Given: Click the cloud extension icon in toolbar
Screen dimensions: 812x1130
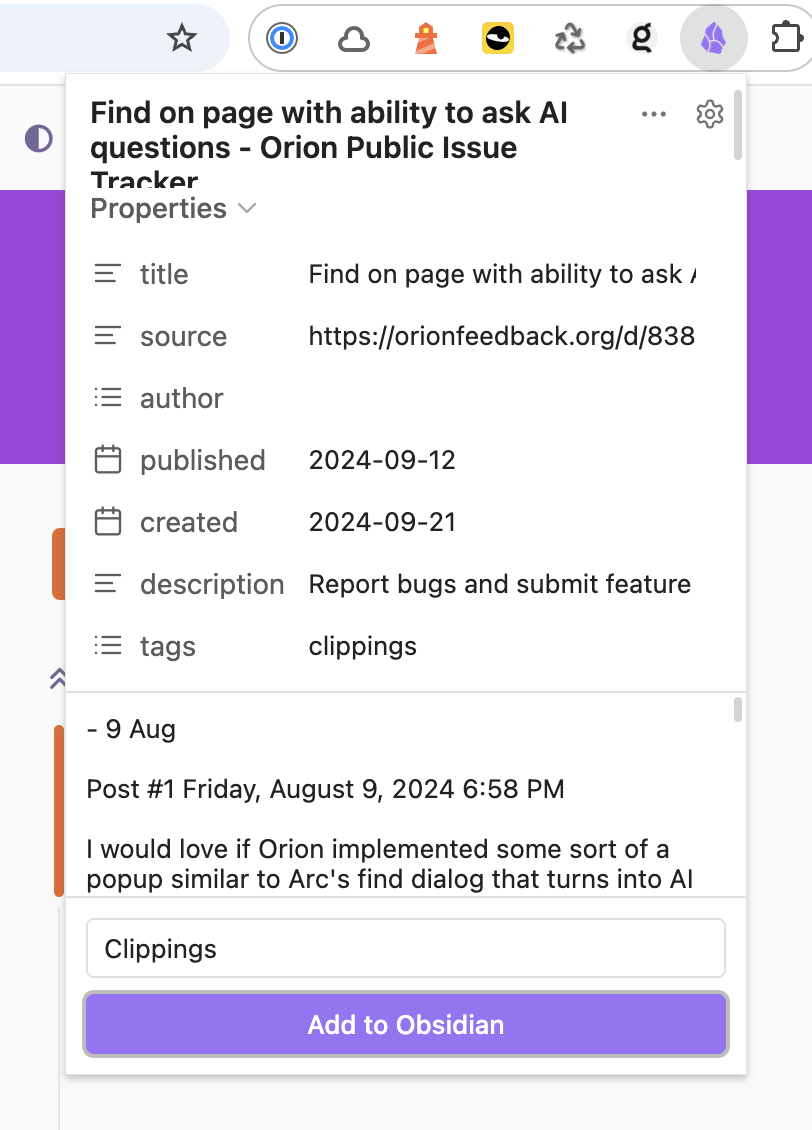Looking at the screenshot, I should point(354,39).
